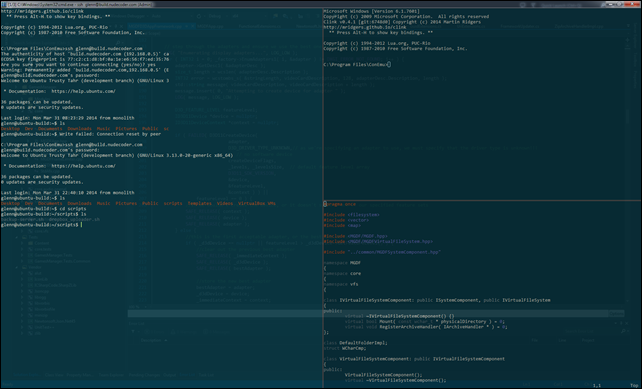Click the 'RegisterArchiveHandler' method line
642x389 pixels.
tap(427, 327)
